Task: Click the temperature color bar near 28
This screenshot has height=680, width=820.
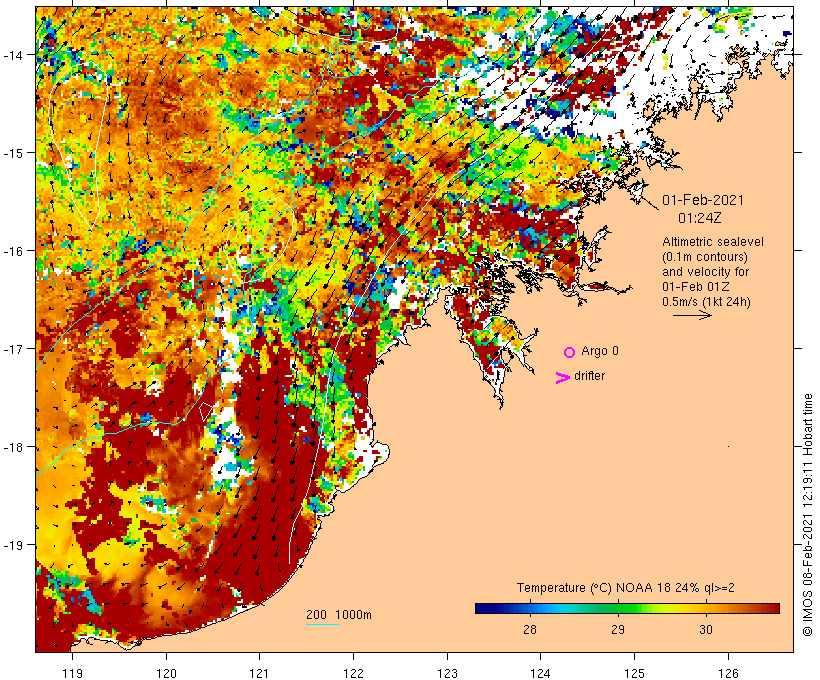Action: coord(530,608)
